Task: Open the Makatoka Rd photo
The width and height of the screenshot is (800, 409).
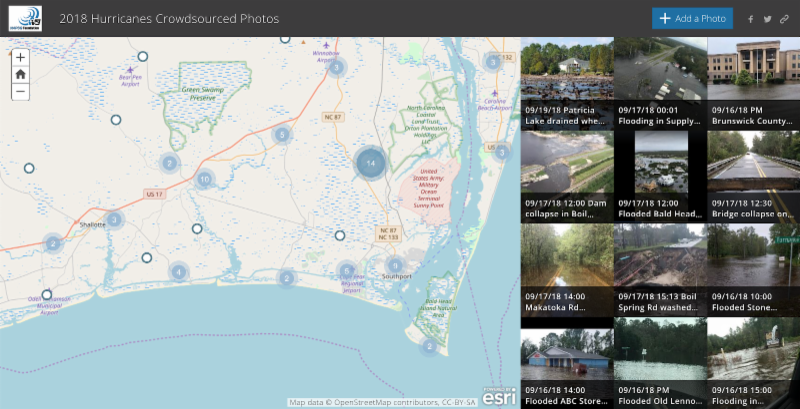Action: 567,270
